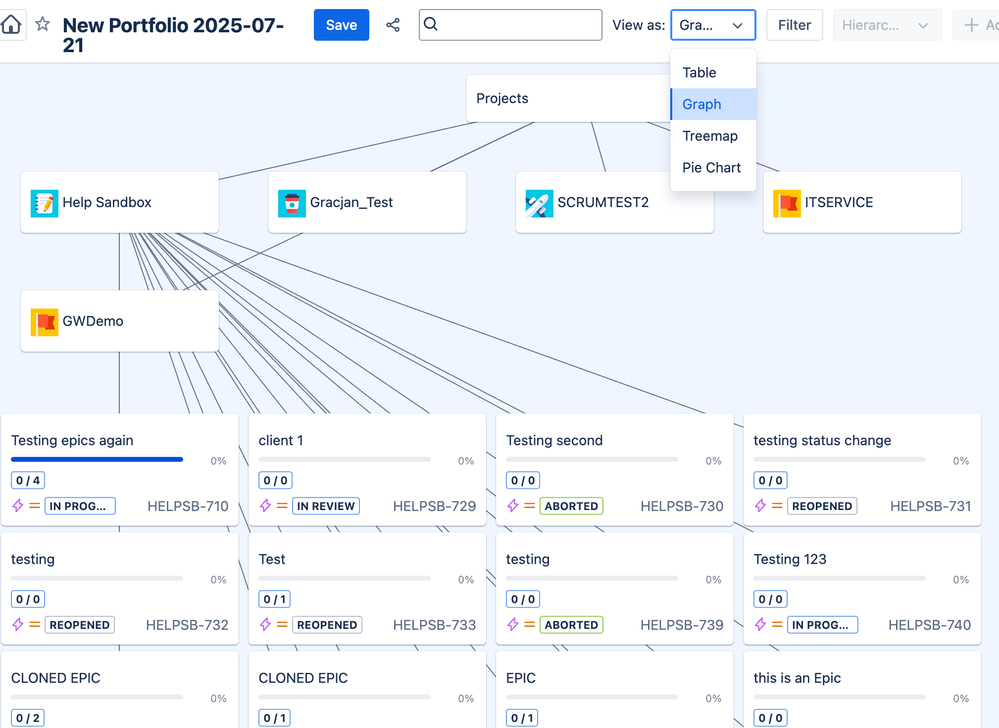The width and height of the screenshot is (999, 728).
Task: Click epic lightning icon on HELPSB-731
Action: point(761,506)
